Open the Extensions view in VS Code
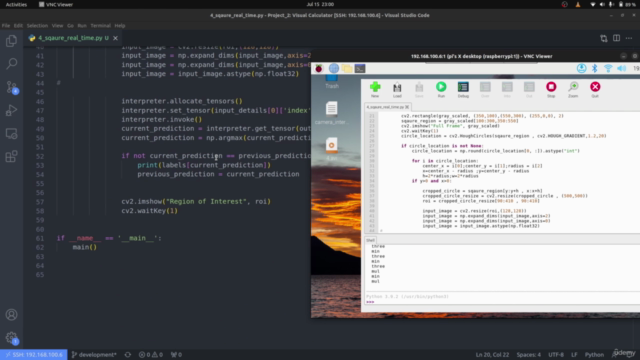This screenshot has width=640, height=360. pos(11,156)
